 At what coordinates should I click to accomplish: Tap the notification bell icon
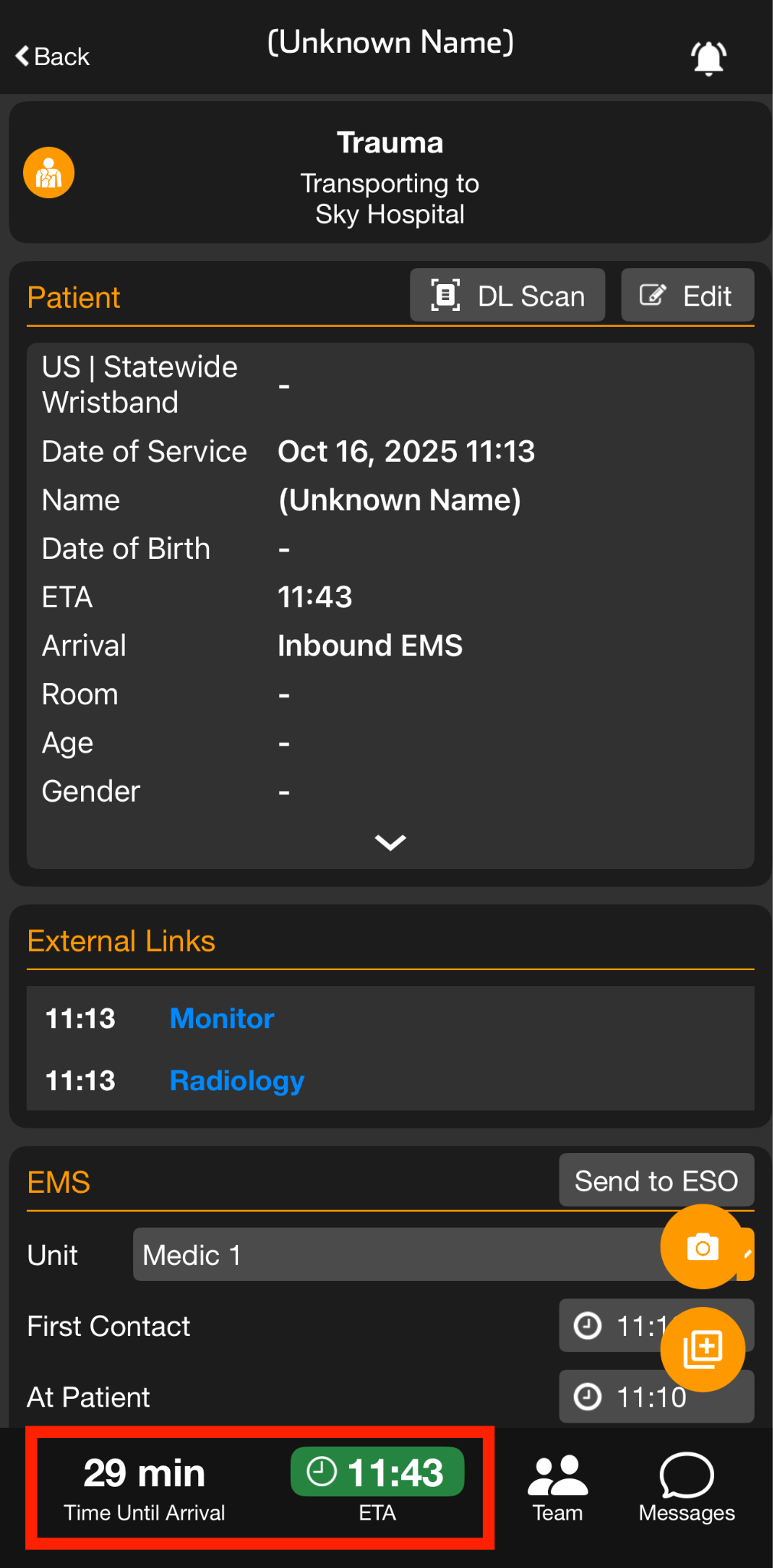708,58
